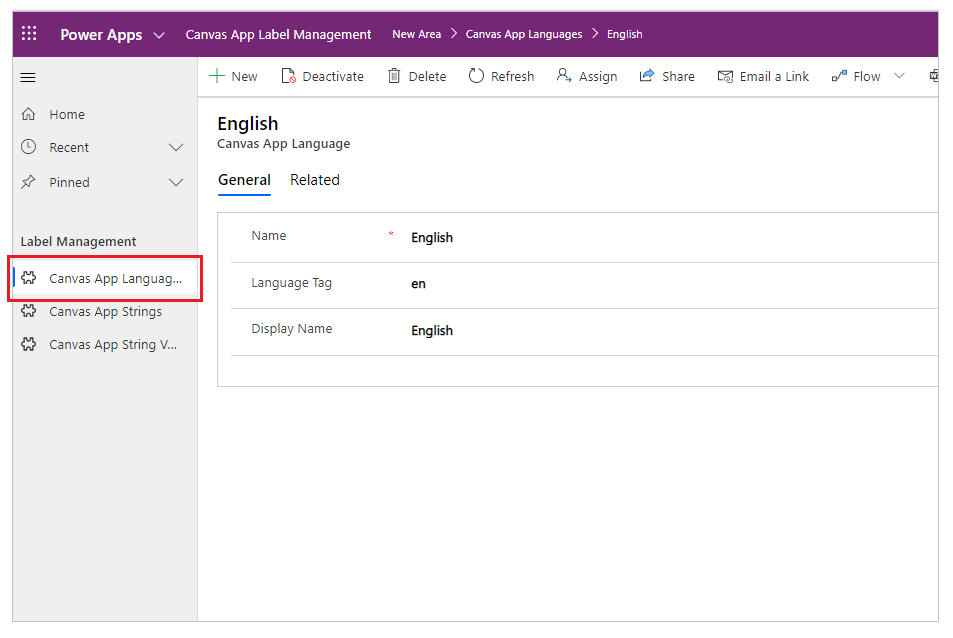This screenshot has width=953, height=638.
Task: Click the Language Tag field label
Action: click(292, 283)
